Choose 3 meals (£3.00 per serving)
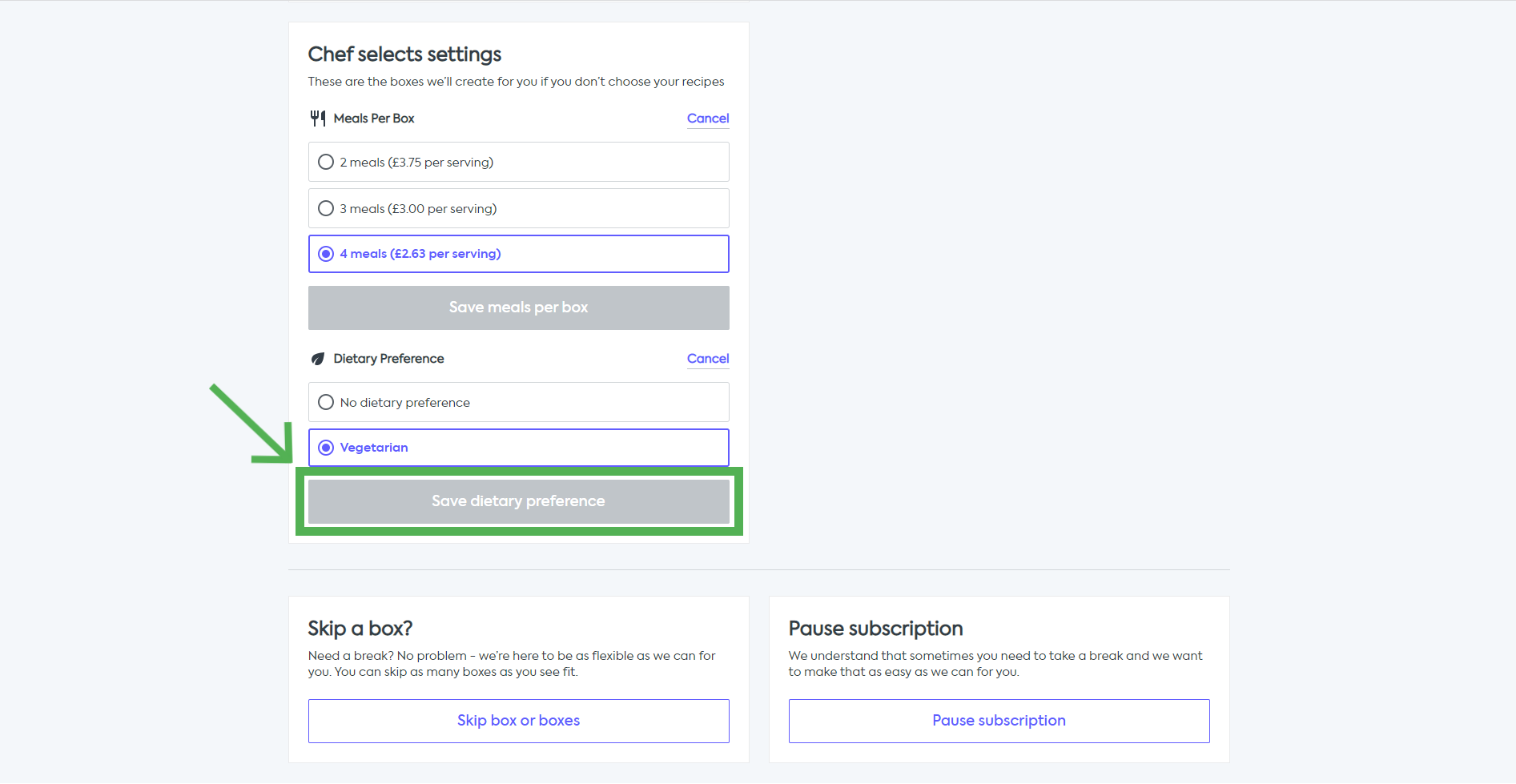The image size is (1516, 784). (518, 208)
